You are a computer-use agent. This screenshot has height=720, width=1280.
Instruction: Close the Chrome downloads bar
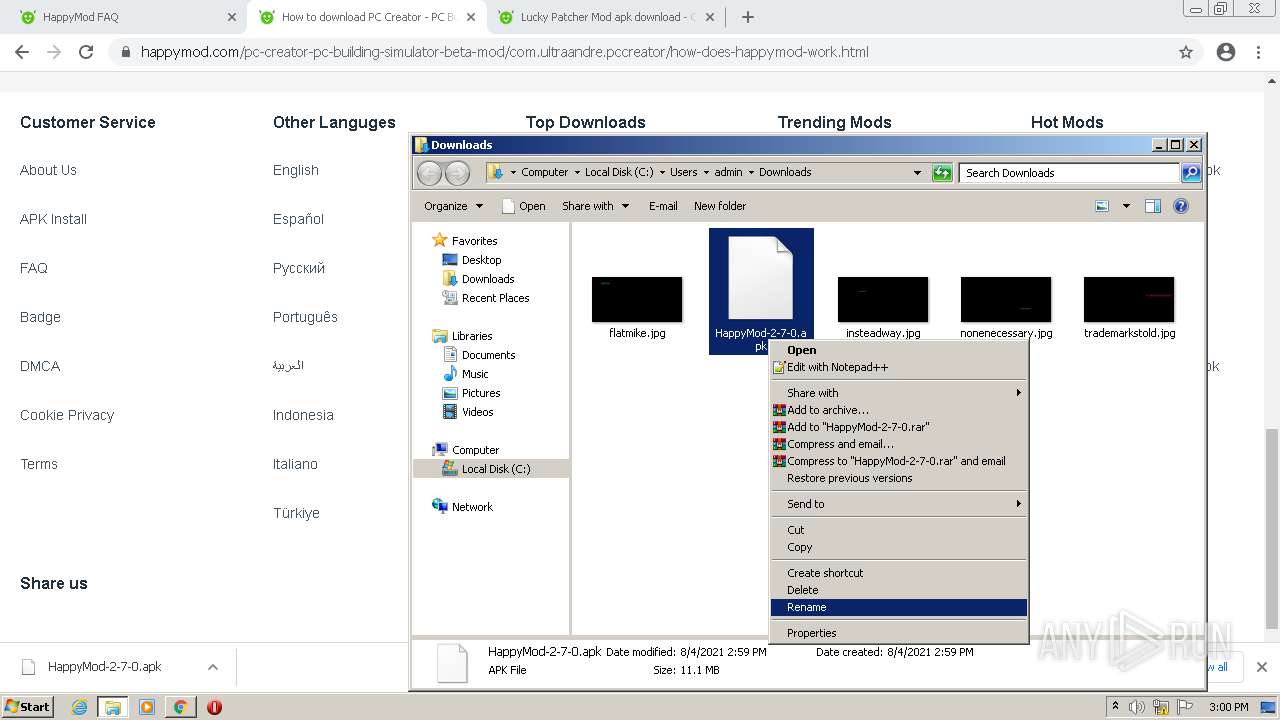1261,667
